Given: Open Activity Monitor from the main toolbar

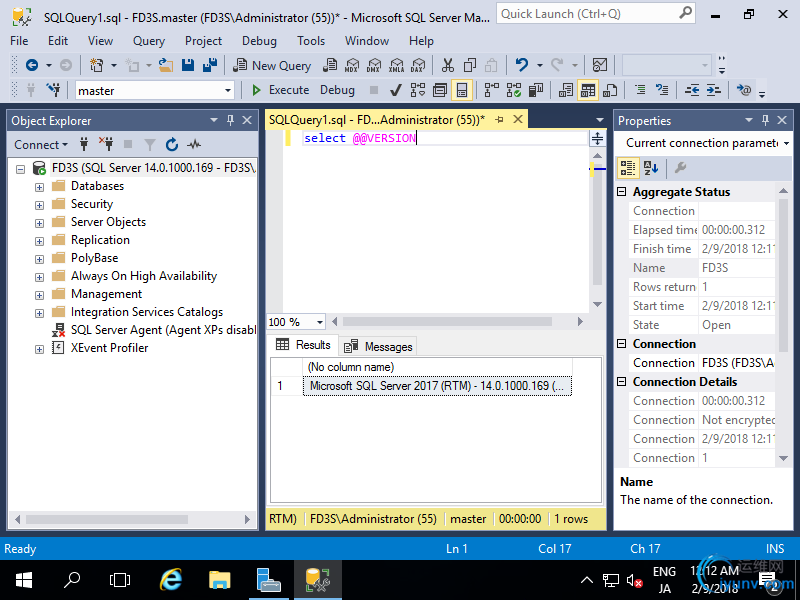Looking at the screenshot, I should [x=599, y=65].
